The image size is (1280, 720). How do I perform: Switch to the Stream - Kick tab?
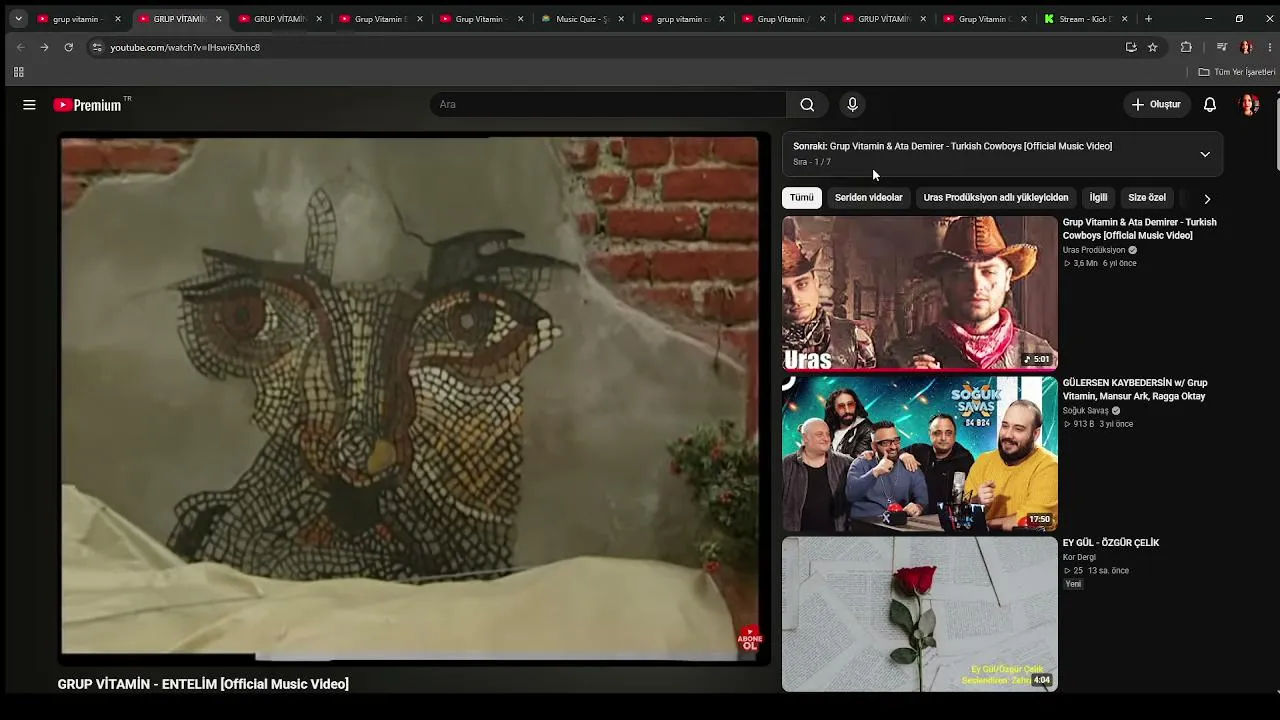pyautogui.click(x=1086, y=19)
